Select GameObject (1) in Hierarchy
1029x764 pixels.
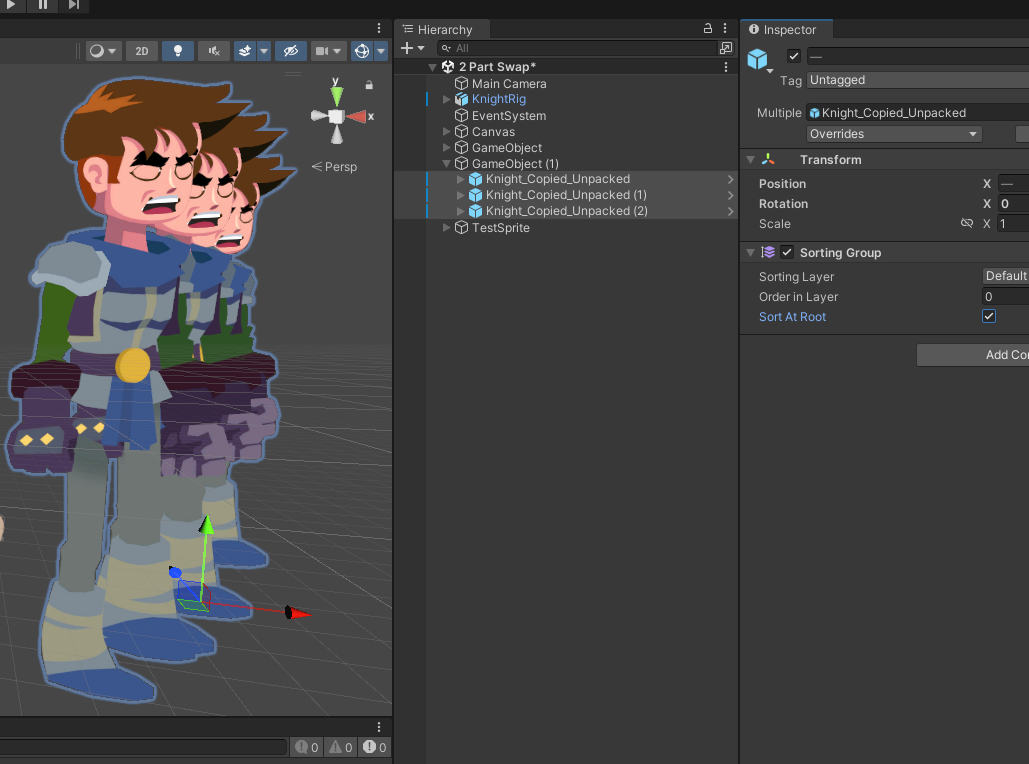pyautogui.click(x=515, y=163)
